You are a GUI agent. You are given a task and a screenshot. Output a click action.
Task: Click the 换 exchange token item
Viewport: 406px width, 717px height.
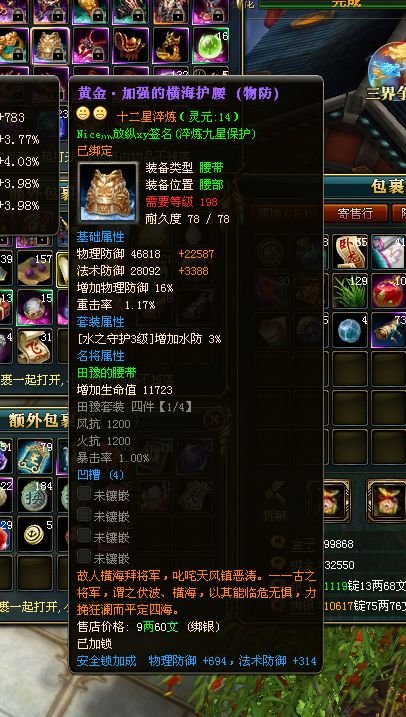tap(35, 495)
